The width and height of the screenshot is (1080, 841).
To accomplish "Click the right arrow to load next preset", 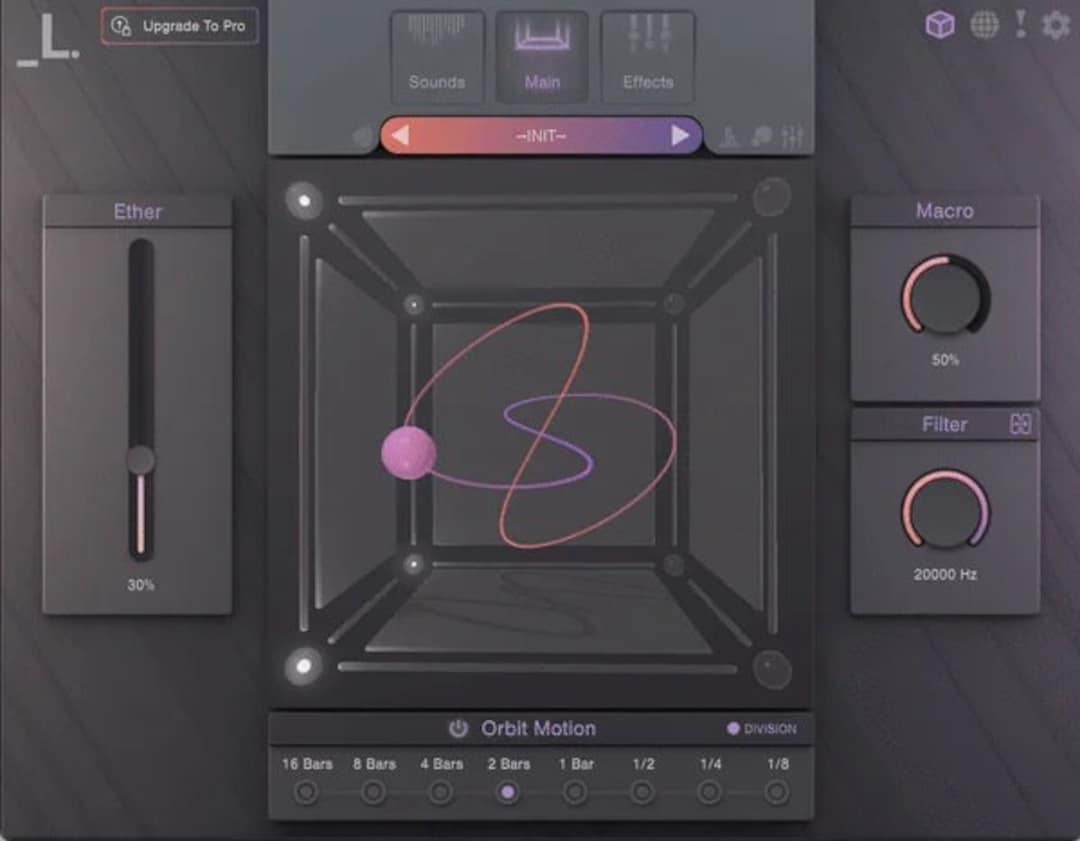I will pyautogui.click(x=682, y=134).
